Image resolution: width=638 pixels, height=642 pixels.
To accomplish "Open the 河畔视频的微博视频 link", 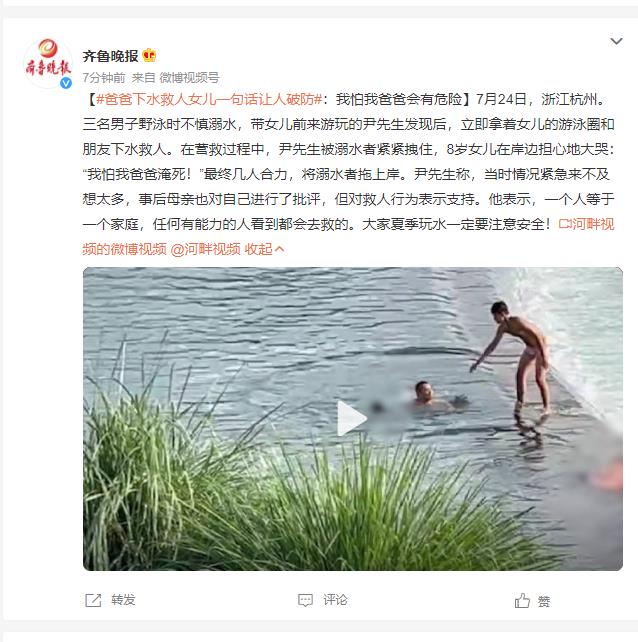I will 348,236.
